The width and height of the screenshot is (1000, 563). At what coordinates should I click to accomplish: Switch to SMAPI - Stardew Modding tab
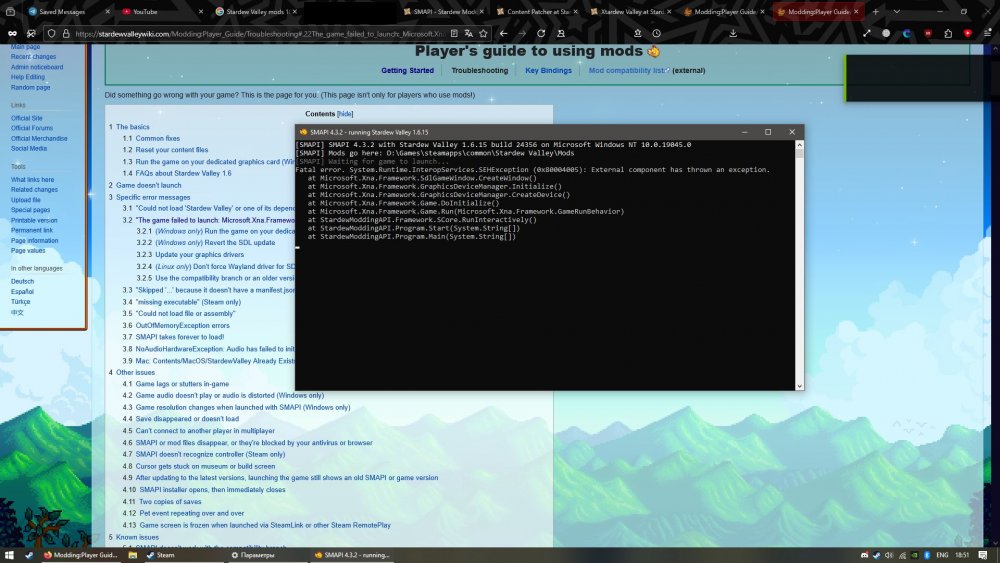coord(443,11)
